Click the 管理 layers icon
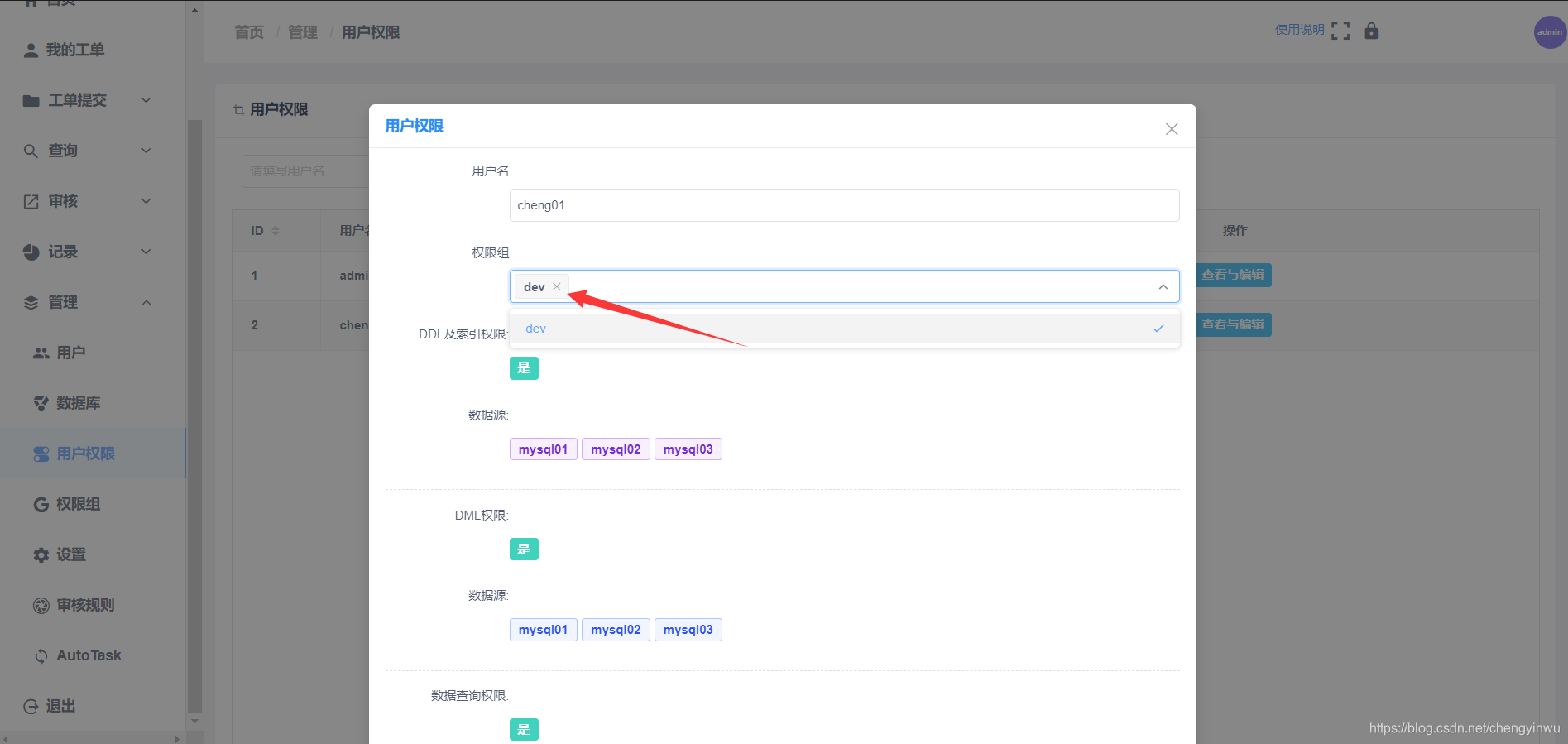The image size is (1568, 744). point(31,303)
